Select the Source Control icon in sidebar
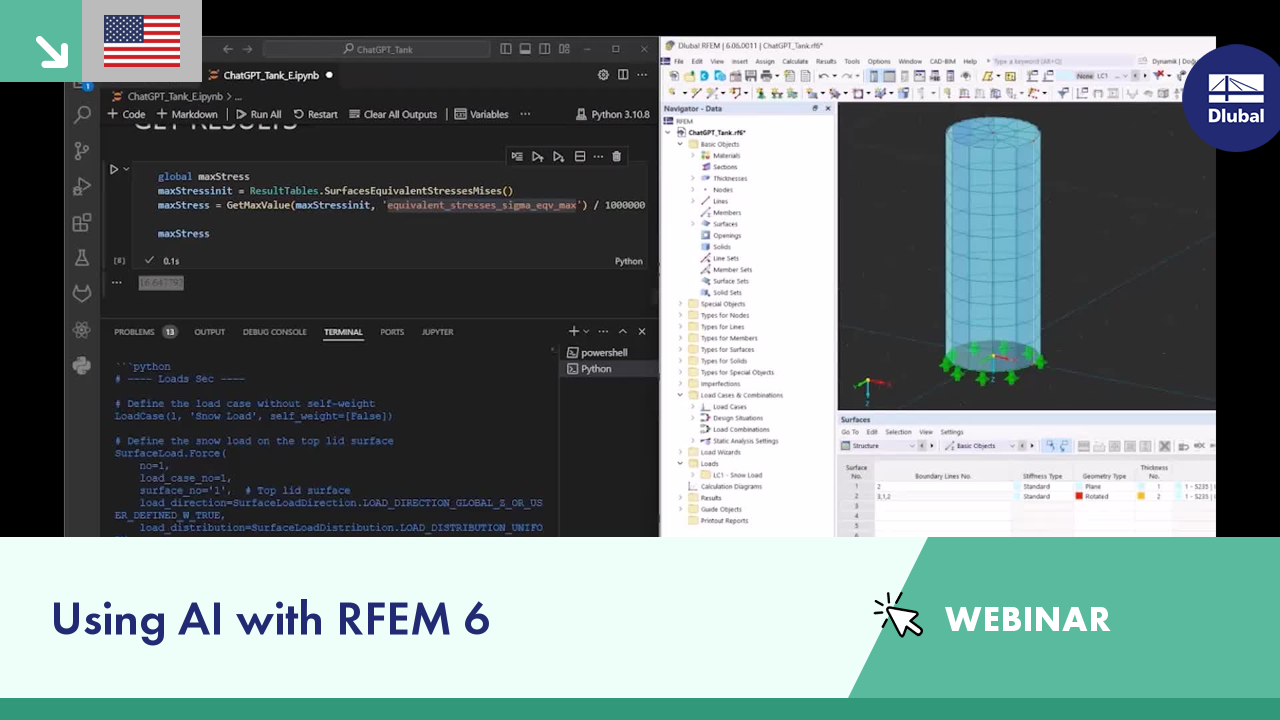The image size is (1280, 720). point(82,150)
